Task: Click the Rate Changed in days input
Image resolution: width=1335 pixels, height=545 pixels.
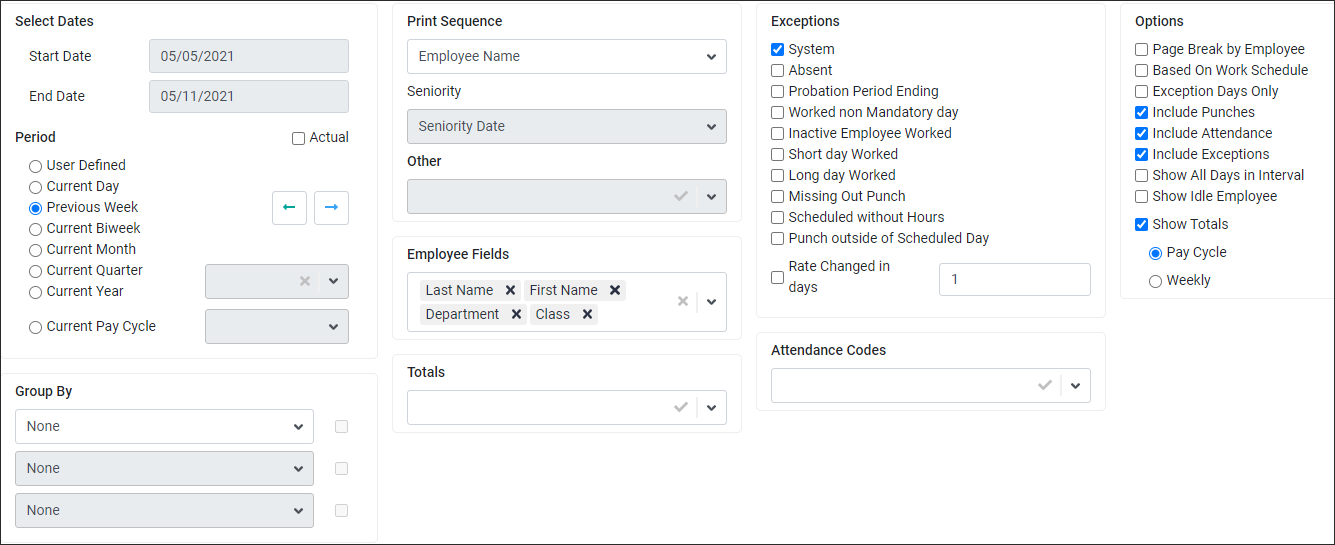Action: [x=1015, y=279]
